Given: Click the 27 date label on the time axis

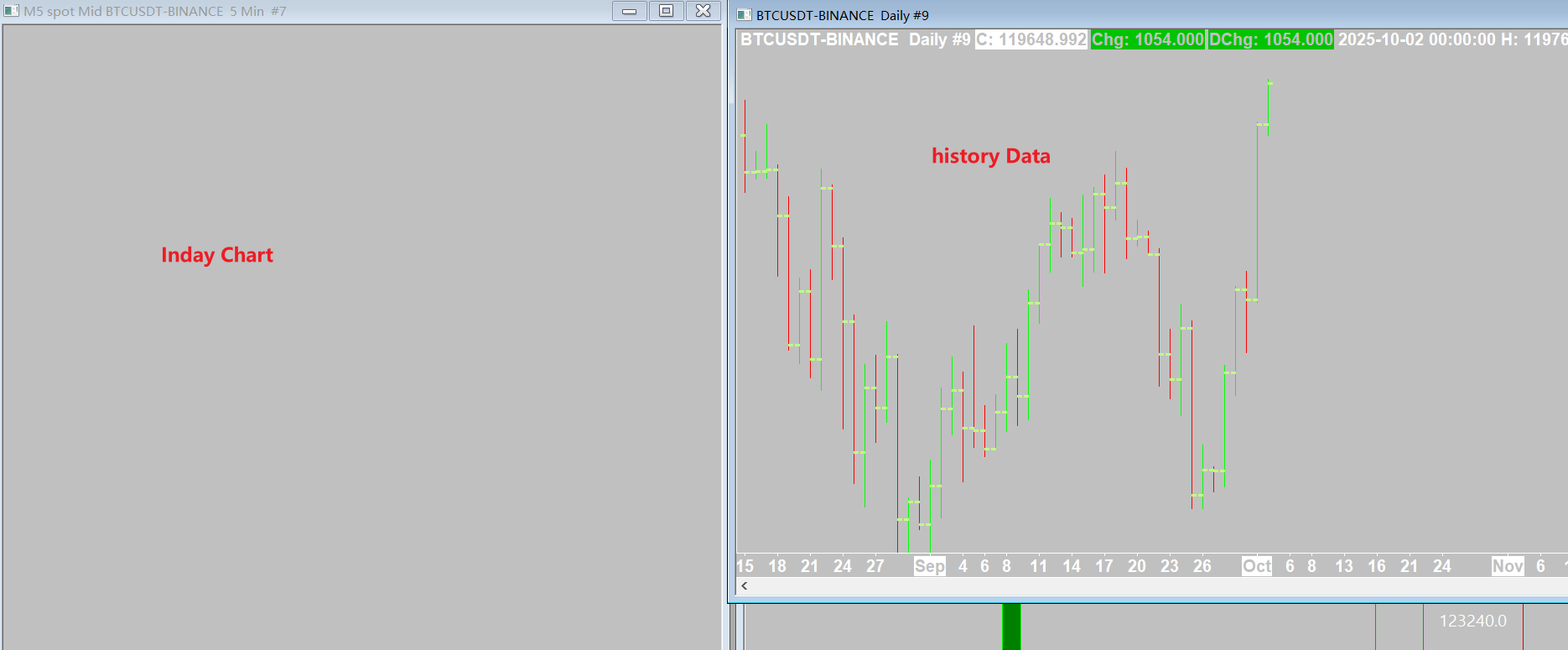Looking at the screenshot, I should click(875, 566).
